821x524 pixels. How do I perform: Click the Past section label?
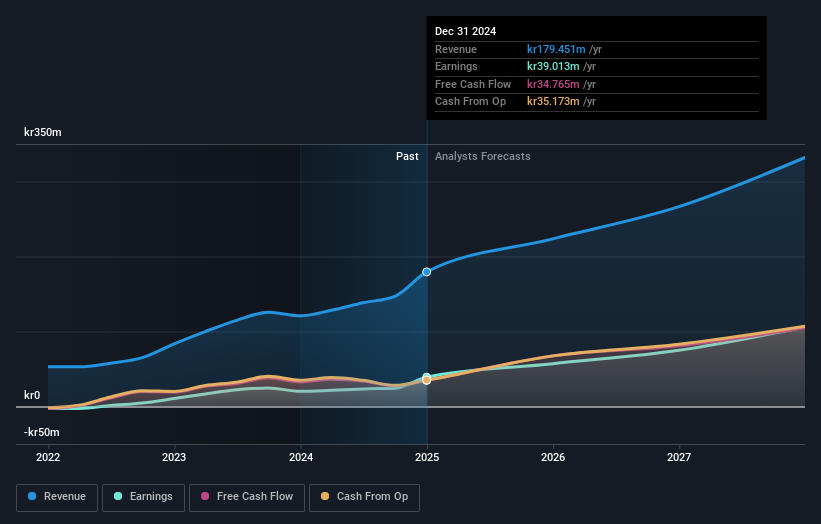click(407, 156)
